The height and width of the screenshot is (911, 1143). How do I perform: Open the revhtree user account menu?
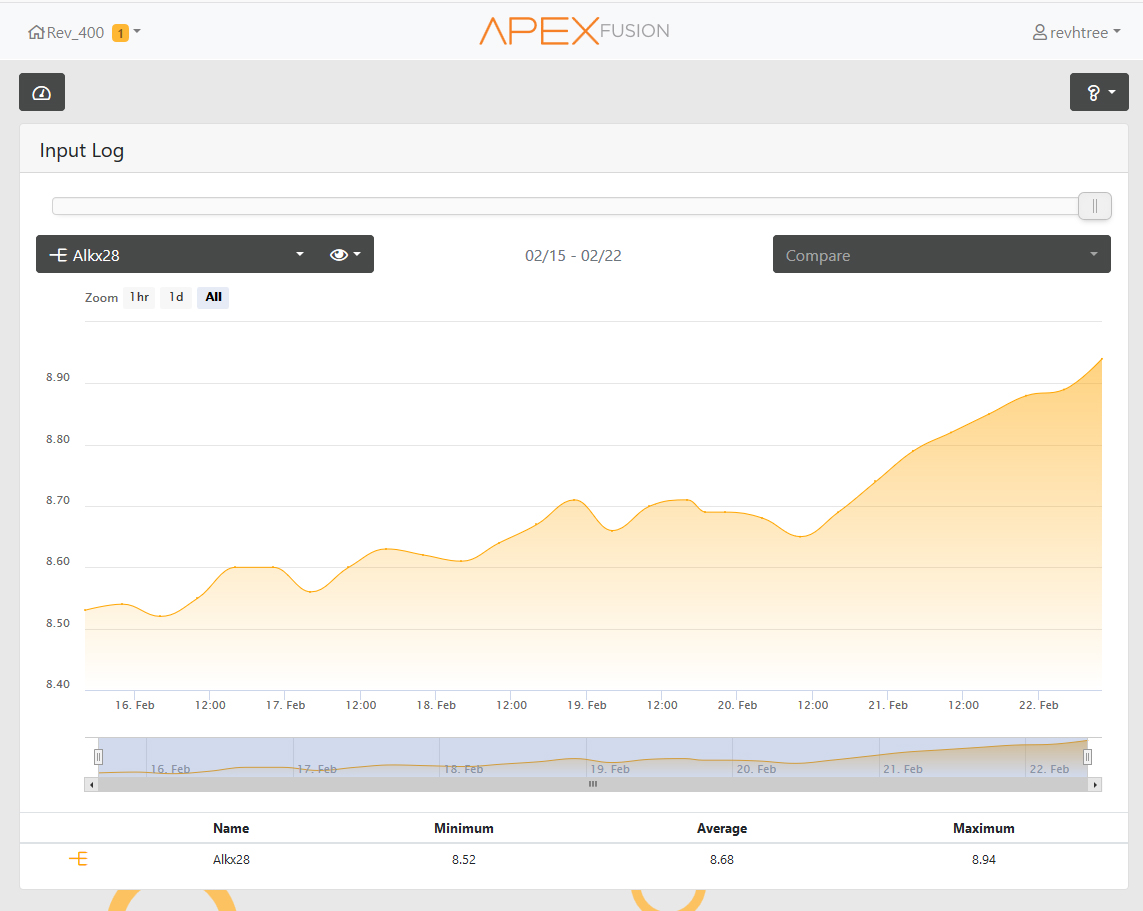tap(1077, 32)
